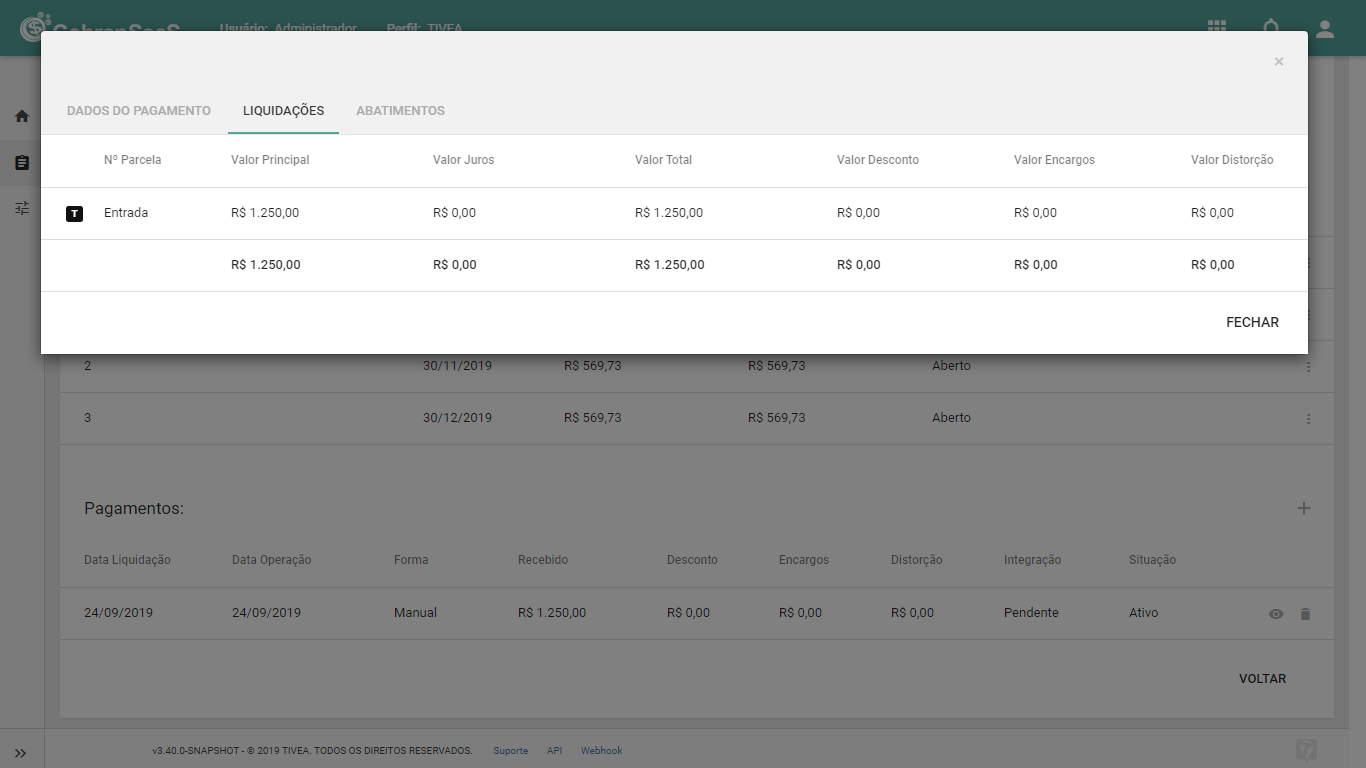
Task: Open the clipboard icon in the sidebar
Action: click(x=22, y=162)
